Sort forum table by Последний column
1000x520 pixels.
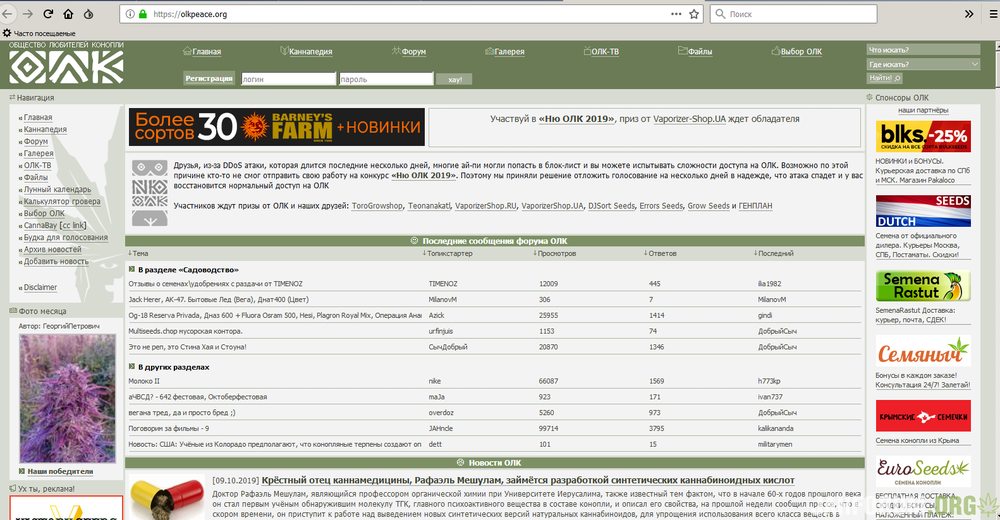[x=774, y=253]
